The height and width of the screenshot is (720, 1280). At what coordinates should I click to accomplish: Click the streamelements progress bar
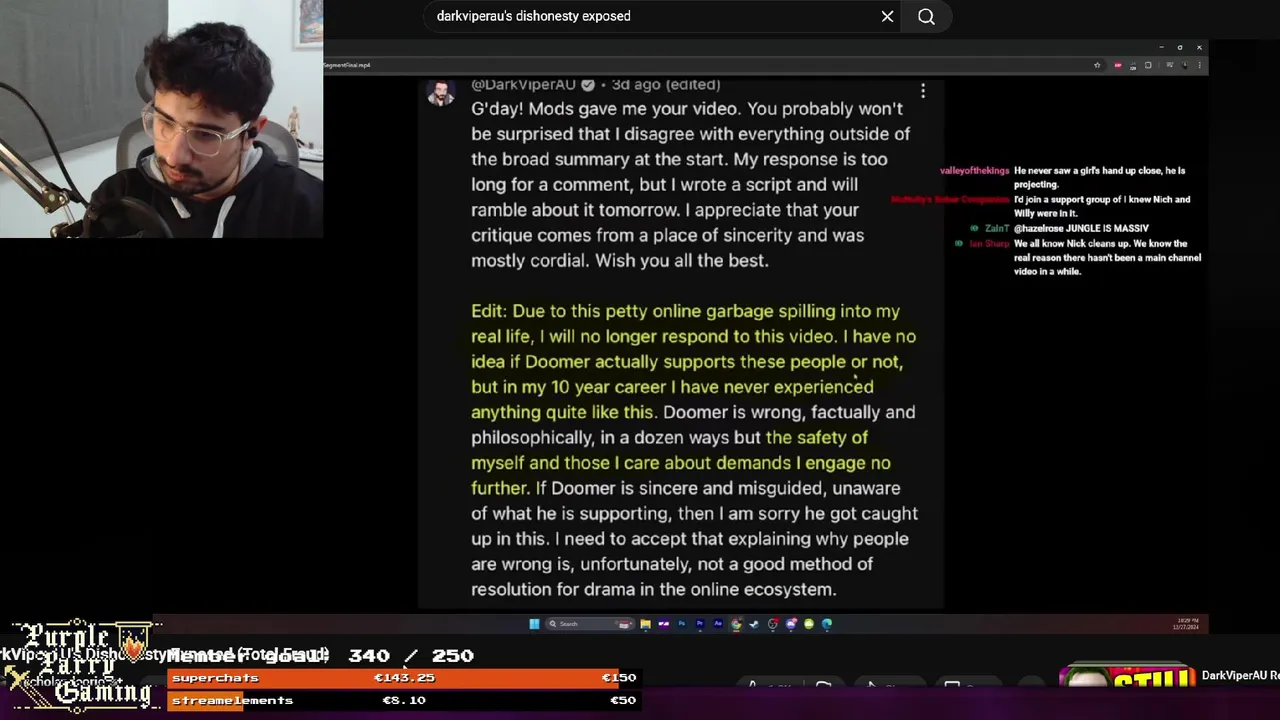click(x=403, y=700)
